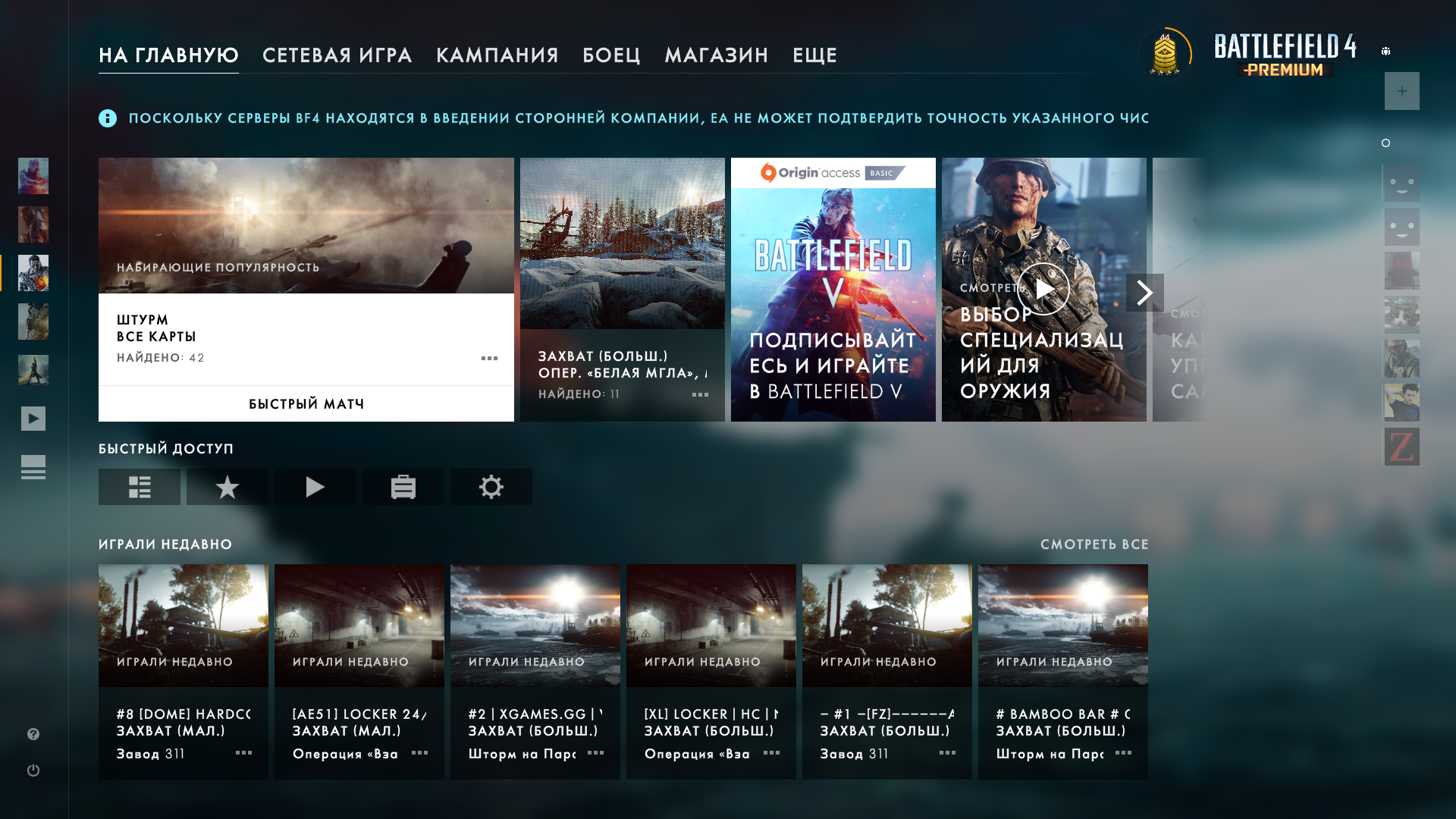Open Battlefield V Origin Access promo
The width and height of the screenshot is (1456, 819).
(833, 290)
